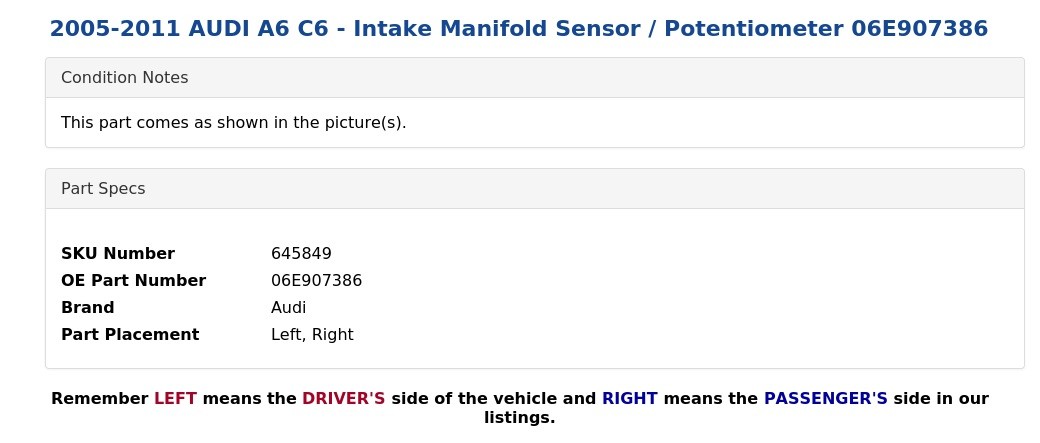Click the word Remember in the footer note
This screenshot has height=443, width=1040.
(x=99, y=399)
